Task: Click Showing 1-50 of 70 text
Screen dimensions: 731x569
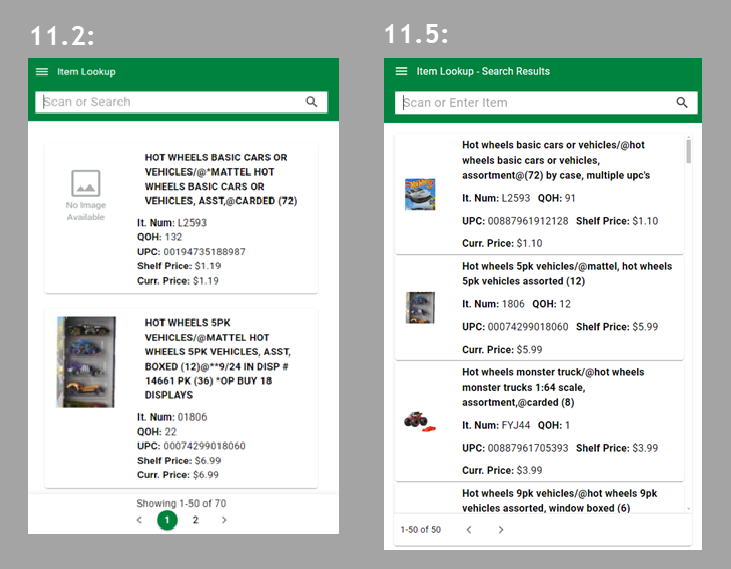Action: 181,503
